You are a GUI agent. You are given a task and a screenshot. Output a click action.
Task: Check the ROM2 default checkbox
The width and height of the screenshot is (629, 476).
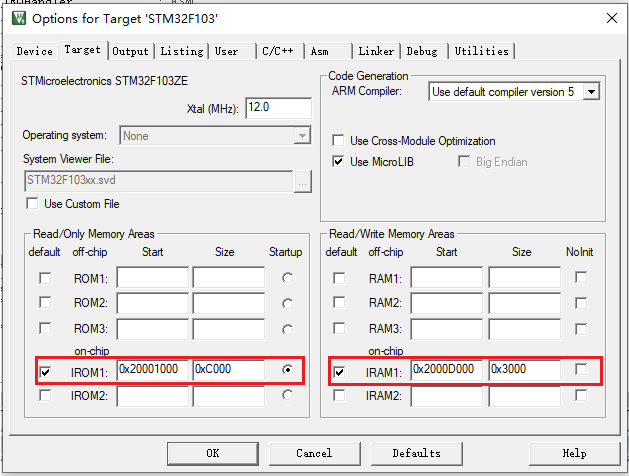(45, 302)
